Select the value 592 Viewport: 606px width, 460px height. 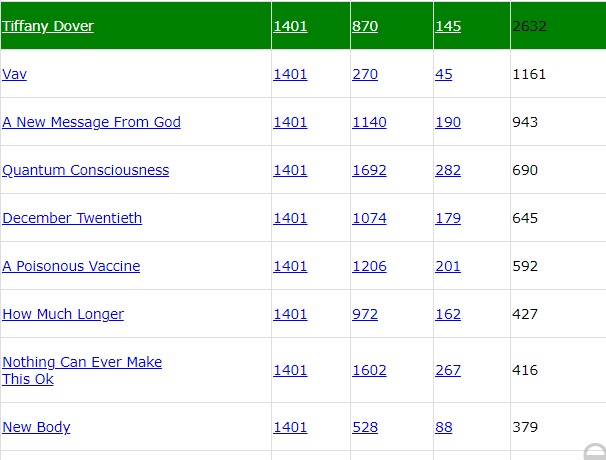coord(525,266)
